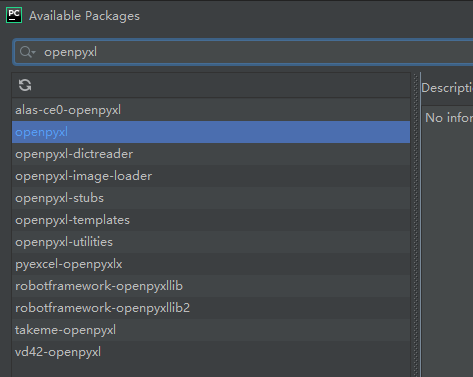Select openpyxl-stubs in package list

[x=211, y=198]
